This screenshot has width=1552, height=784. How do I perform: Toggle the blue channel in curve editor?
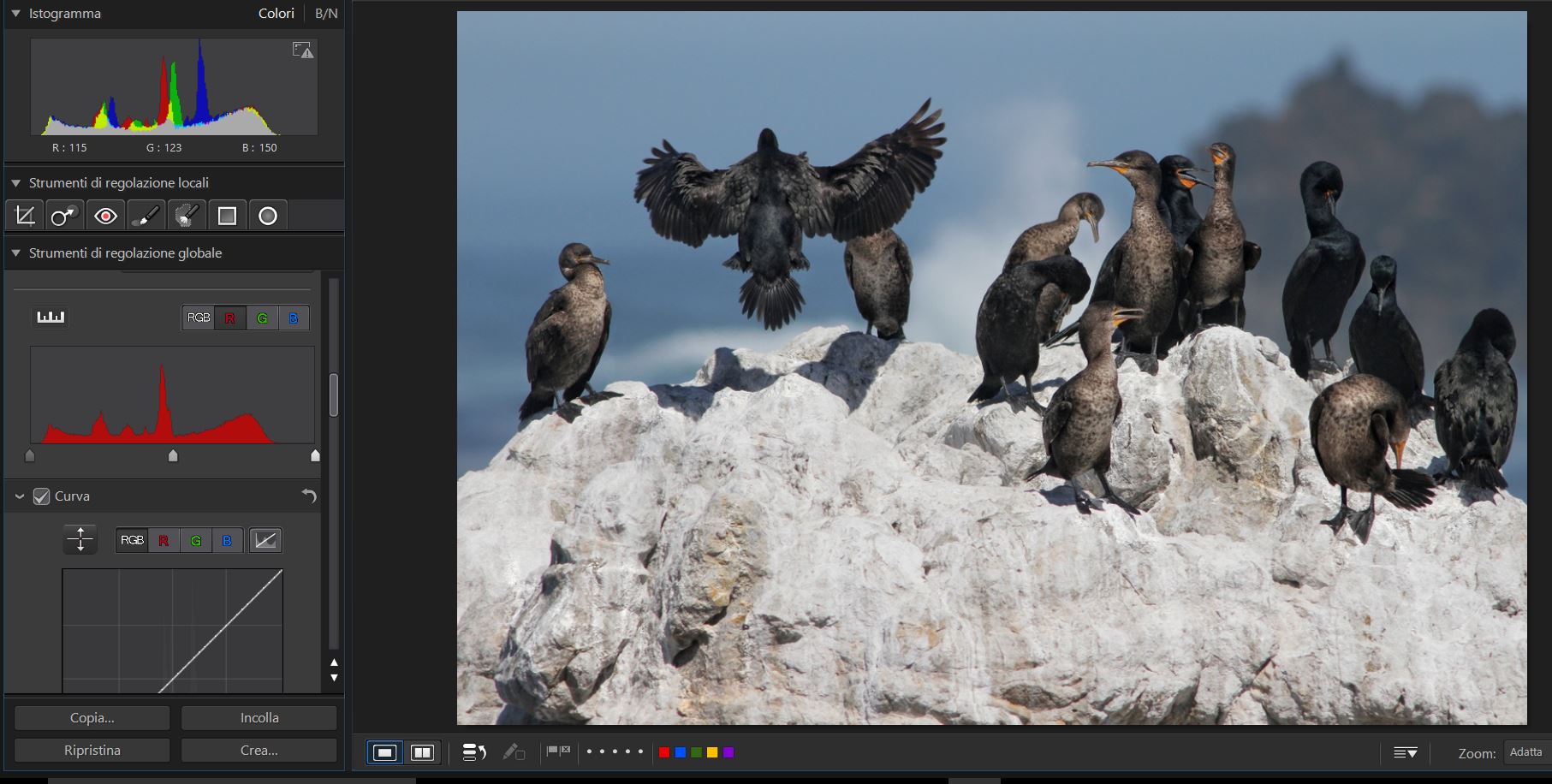[x=227, y=541]
